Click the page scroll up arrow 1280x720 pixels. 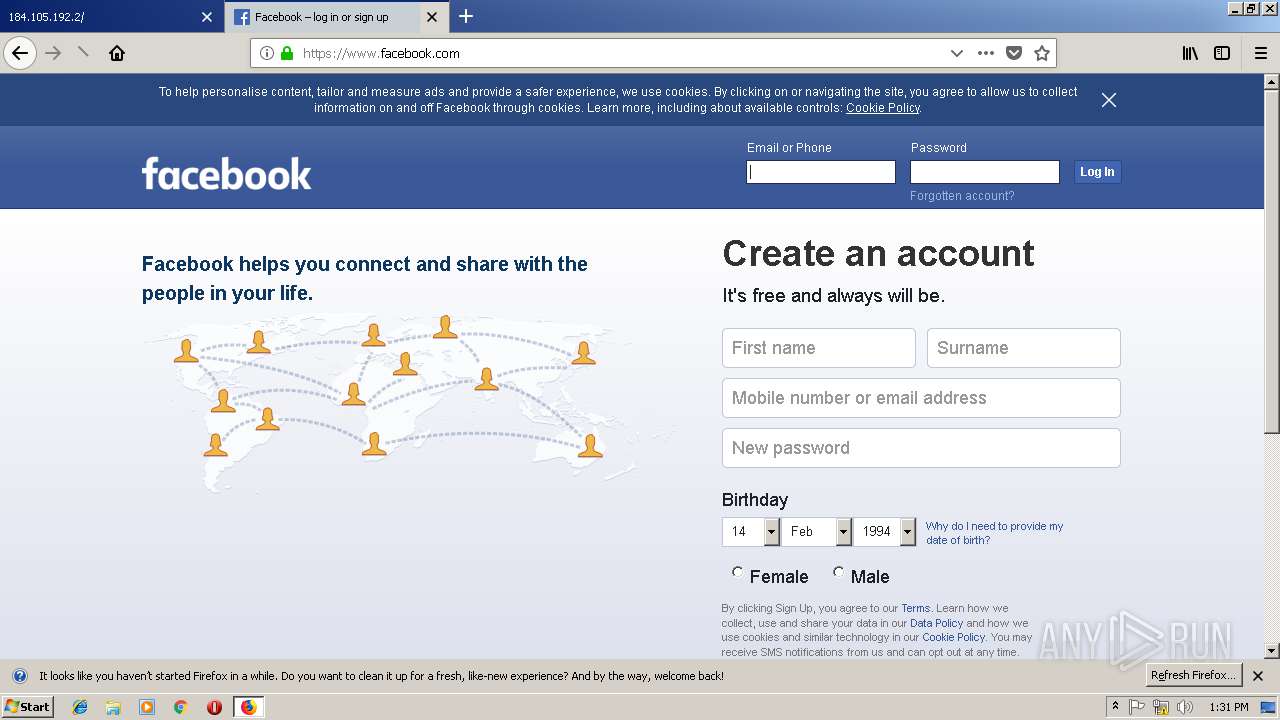(1272, 81)
